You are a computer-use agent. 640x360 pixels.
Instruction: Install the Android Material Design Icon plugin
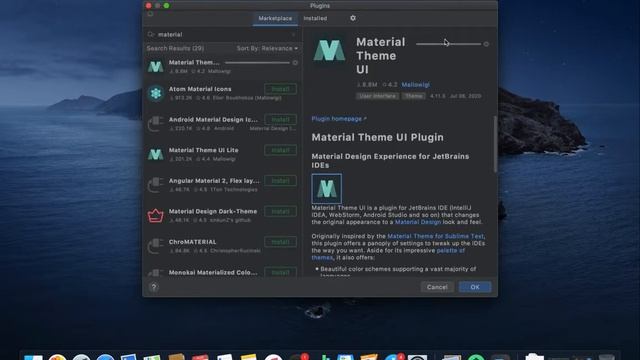[x=280, y=120]
